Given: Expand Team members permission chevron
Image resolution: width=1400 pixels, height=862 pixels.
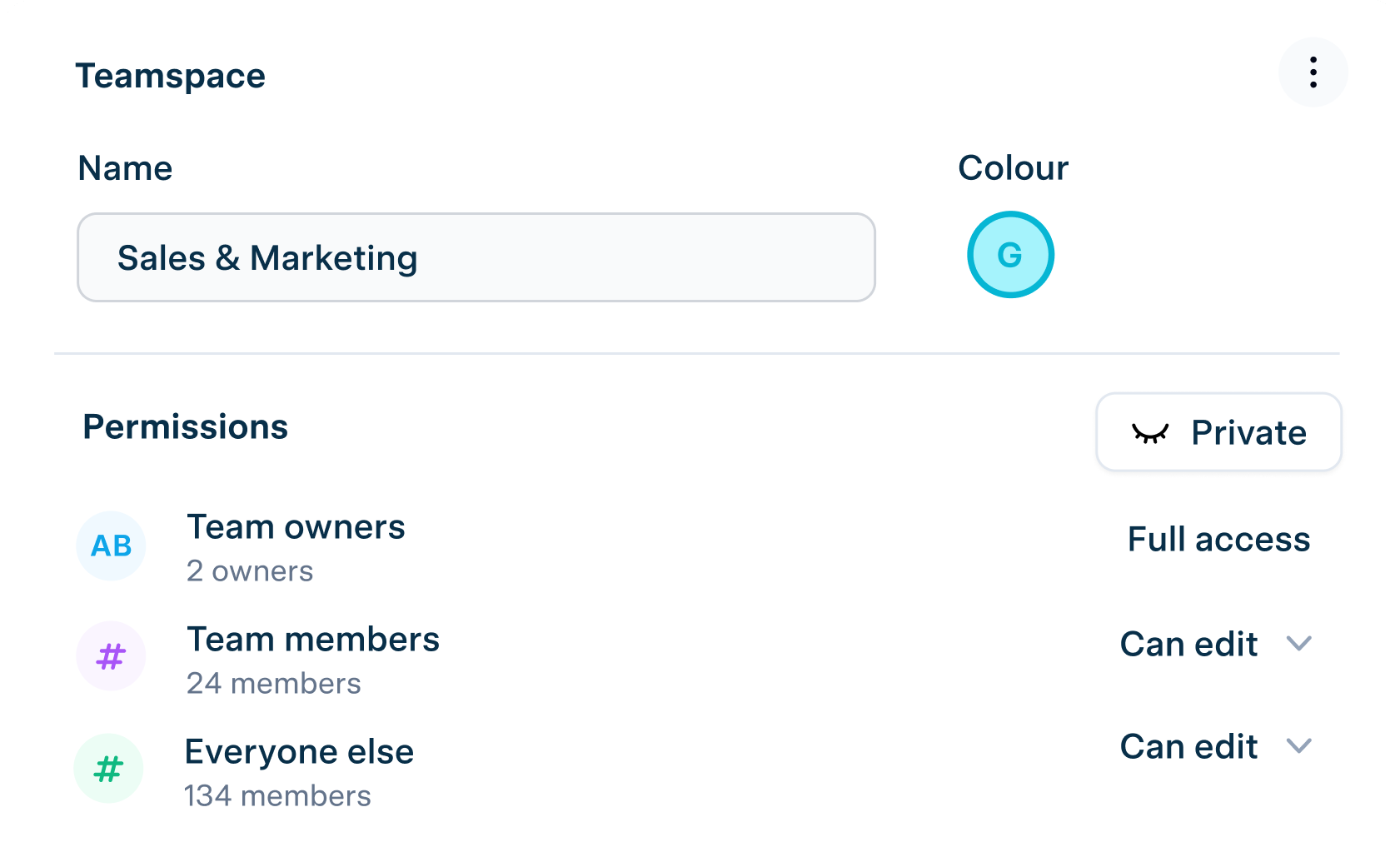Looking at the screenshot, I should 1298,644.
